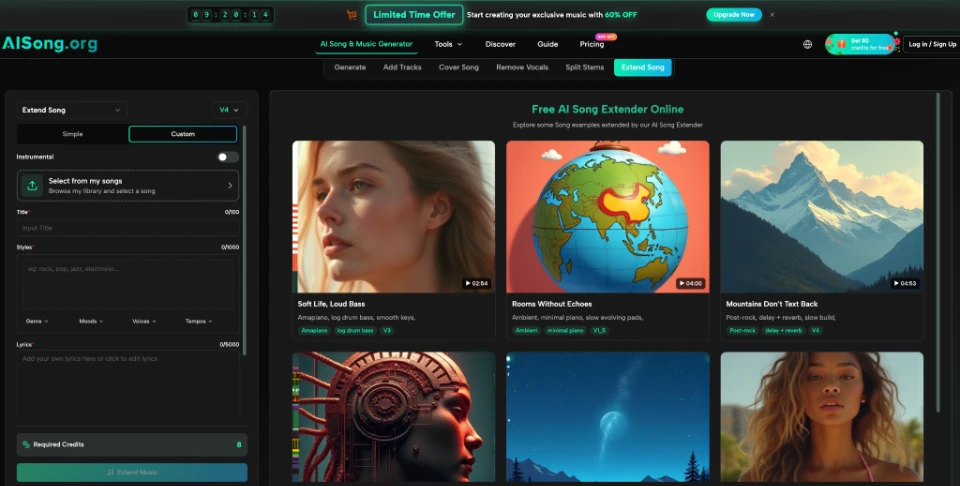
Task: Expand Select from my songs chevron
Action: 230,185
